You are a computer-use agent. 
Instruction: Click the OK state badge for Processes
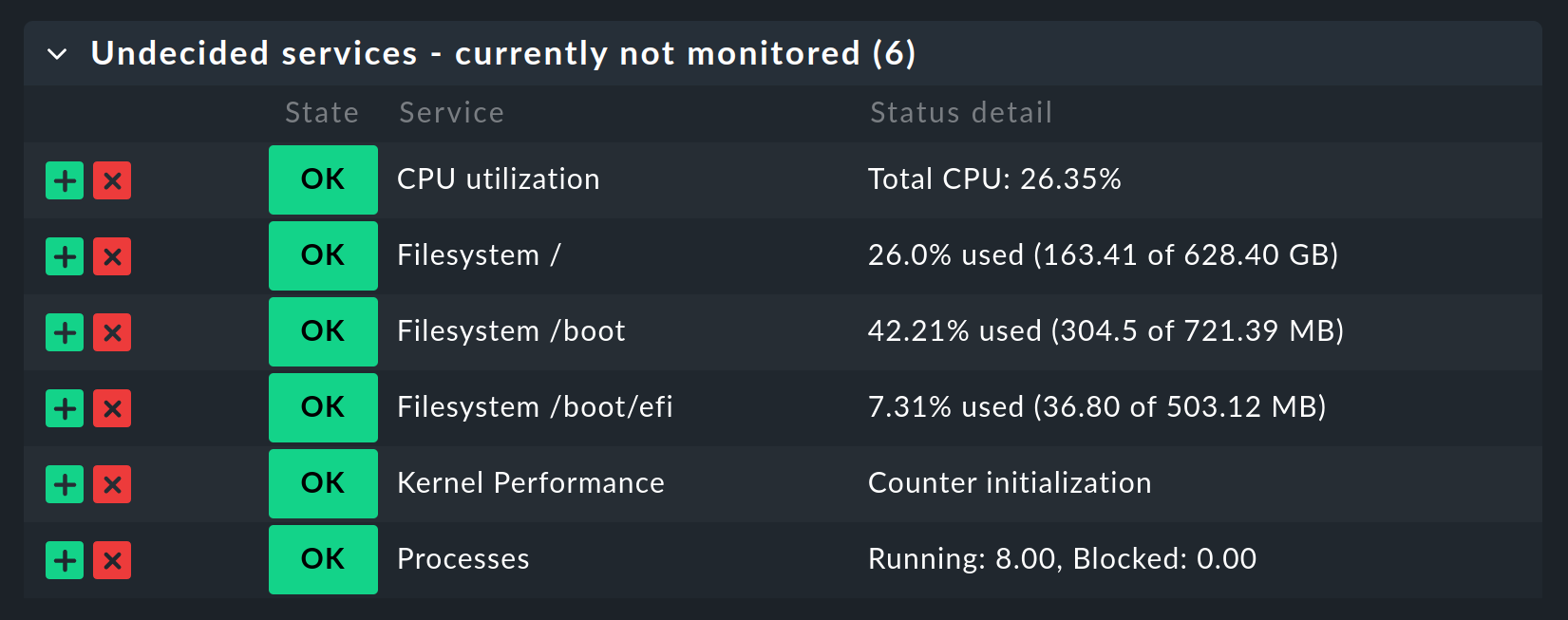(323, 559)
